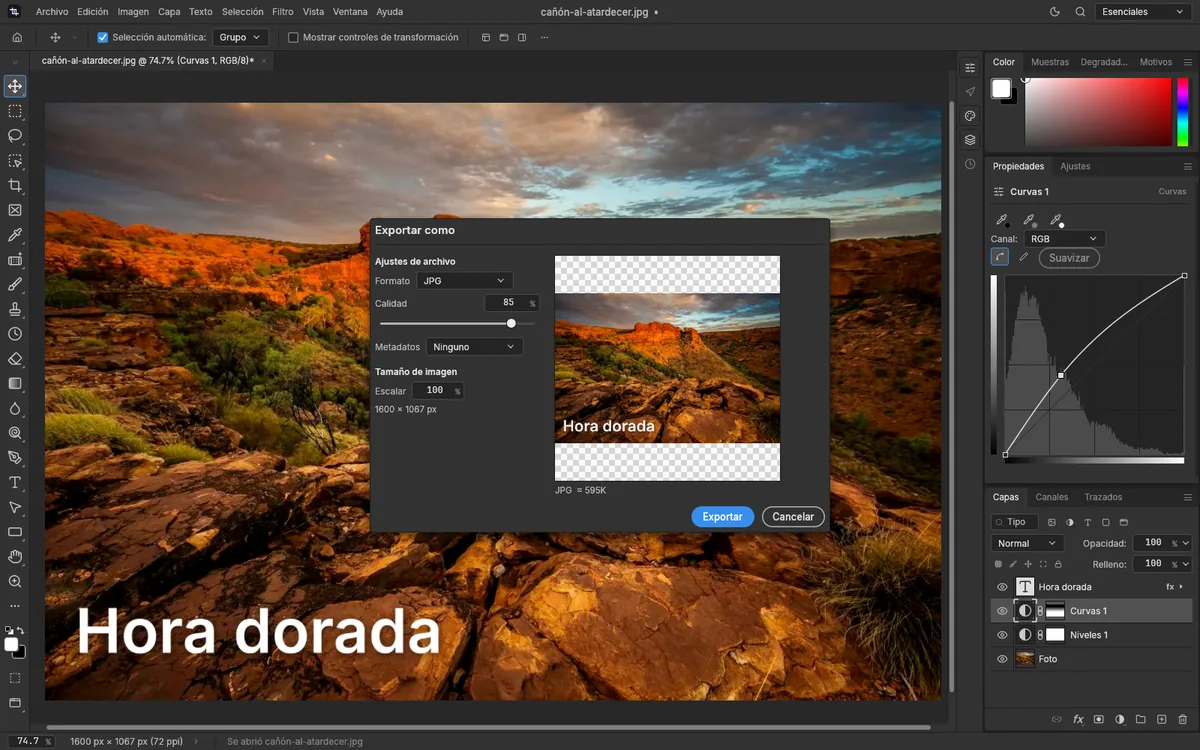Click the foreground white color swatch in Color panel

click(x=1001, y=89)
